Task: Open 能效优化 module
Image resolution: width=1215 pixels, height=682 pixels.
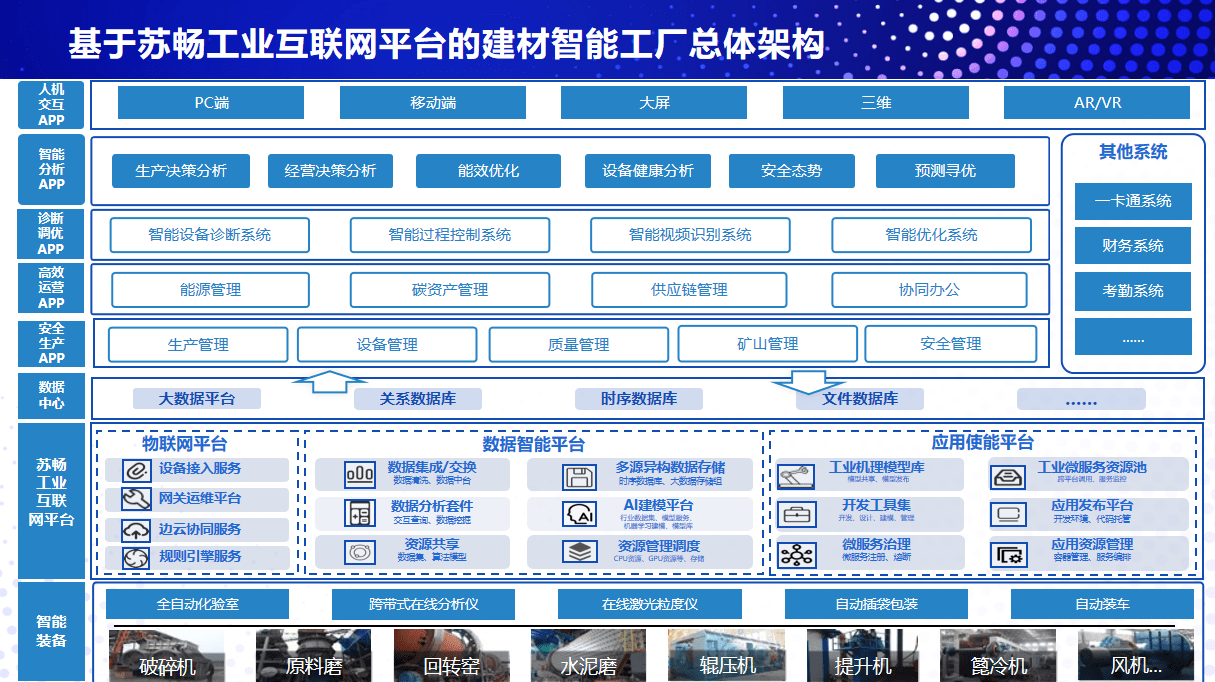Action: 488,171
